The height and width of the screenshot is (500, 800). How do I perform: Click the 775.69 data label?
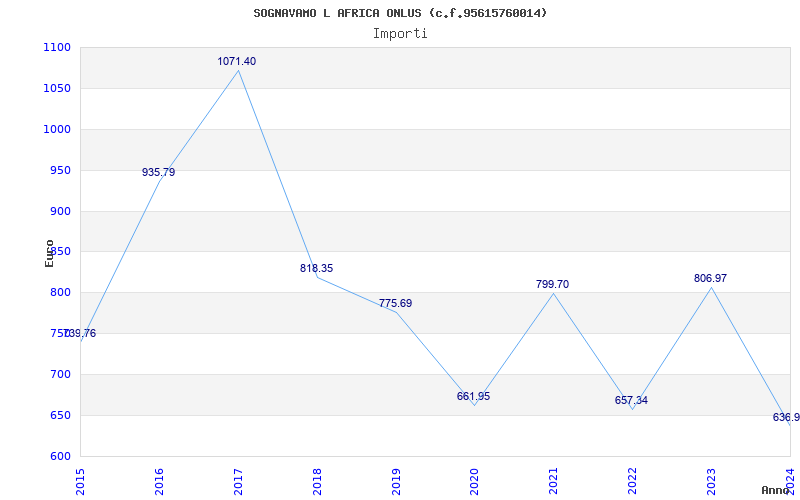(x=395, y=304)
